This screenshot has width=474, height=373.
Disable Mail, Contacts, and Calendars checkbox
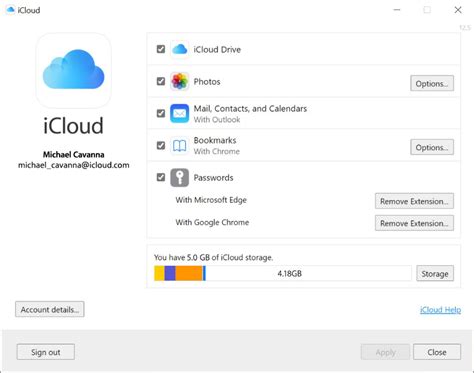(x=161, y=113)
